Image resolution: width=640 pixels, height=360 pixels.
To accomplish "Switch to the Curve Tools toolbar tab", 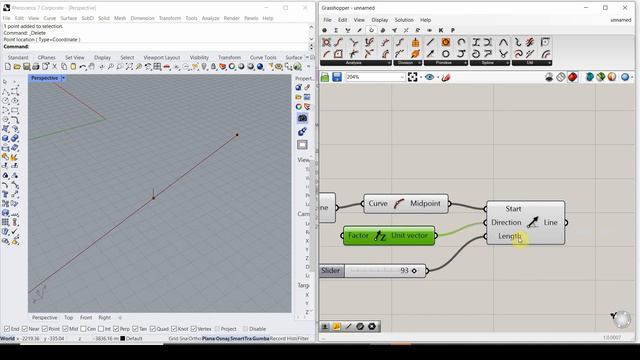I will [x=263, y=58].
